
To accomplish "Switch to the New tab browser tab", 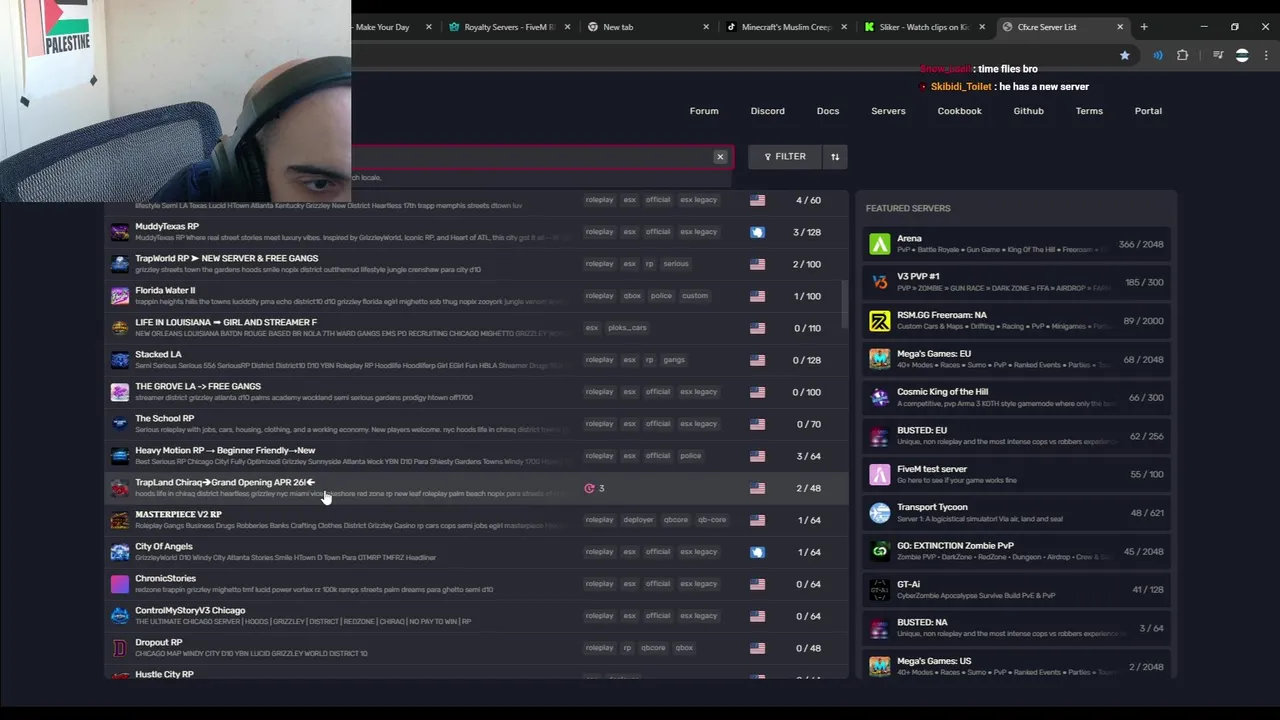I will (645, 27).
